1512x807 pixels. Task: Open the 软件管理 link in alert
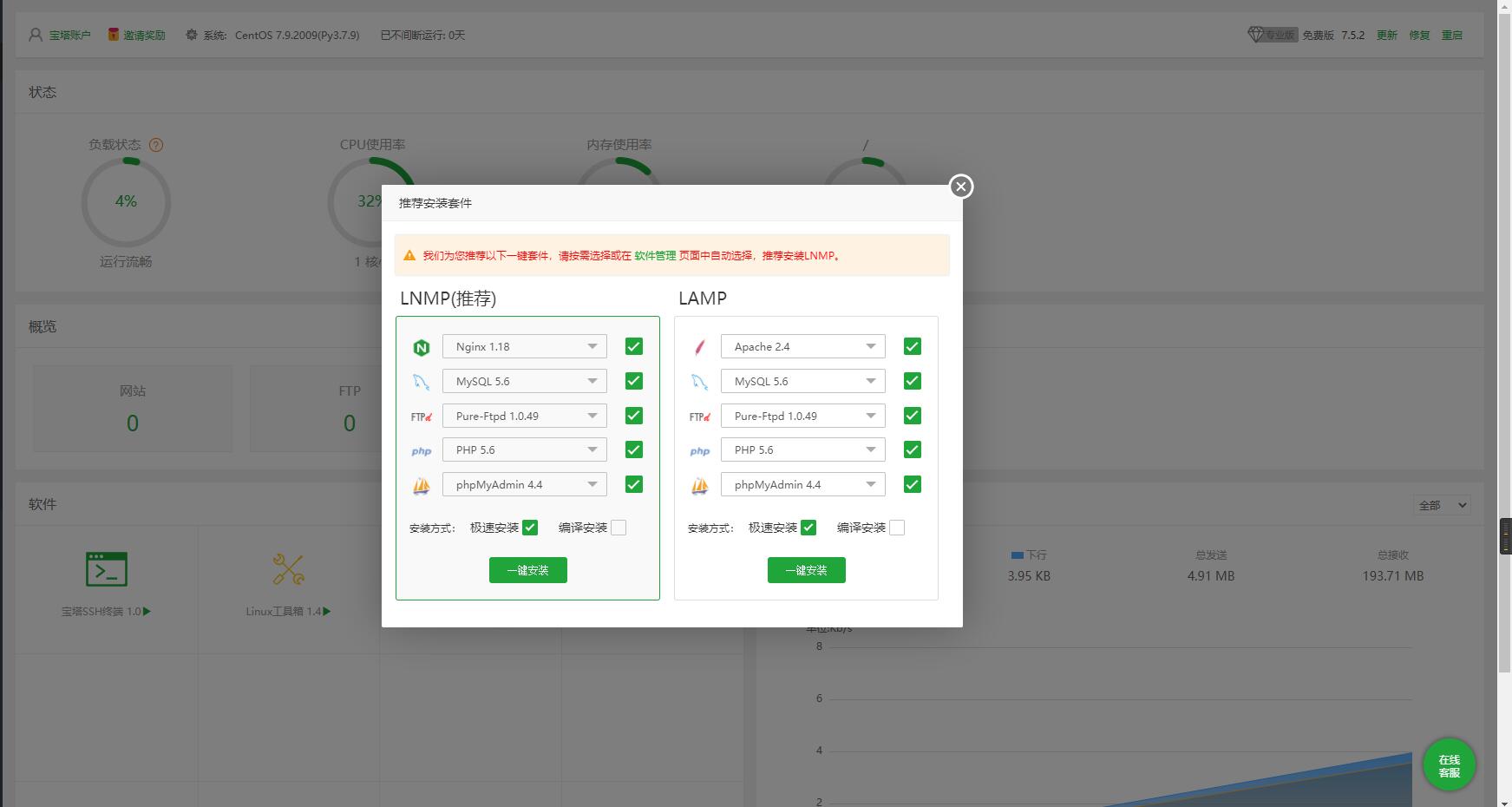[x=655, y=256]
